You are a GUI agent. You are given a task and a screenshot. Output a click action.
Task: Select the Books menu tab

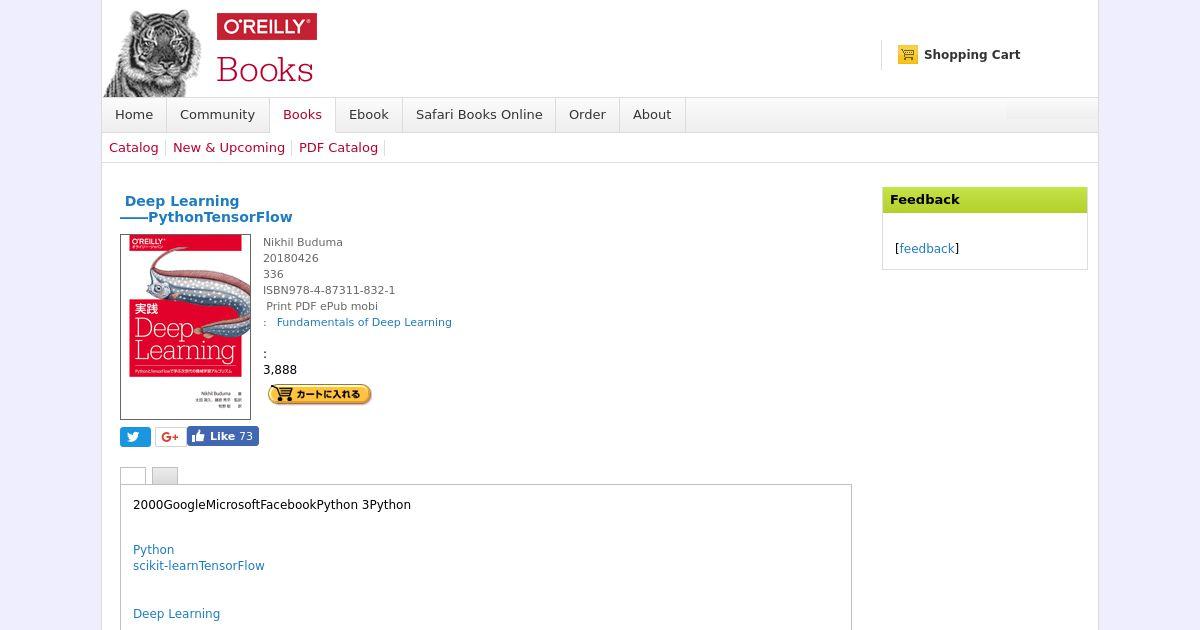click(302, 115)
